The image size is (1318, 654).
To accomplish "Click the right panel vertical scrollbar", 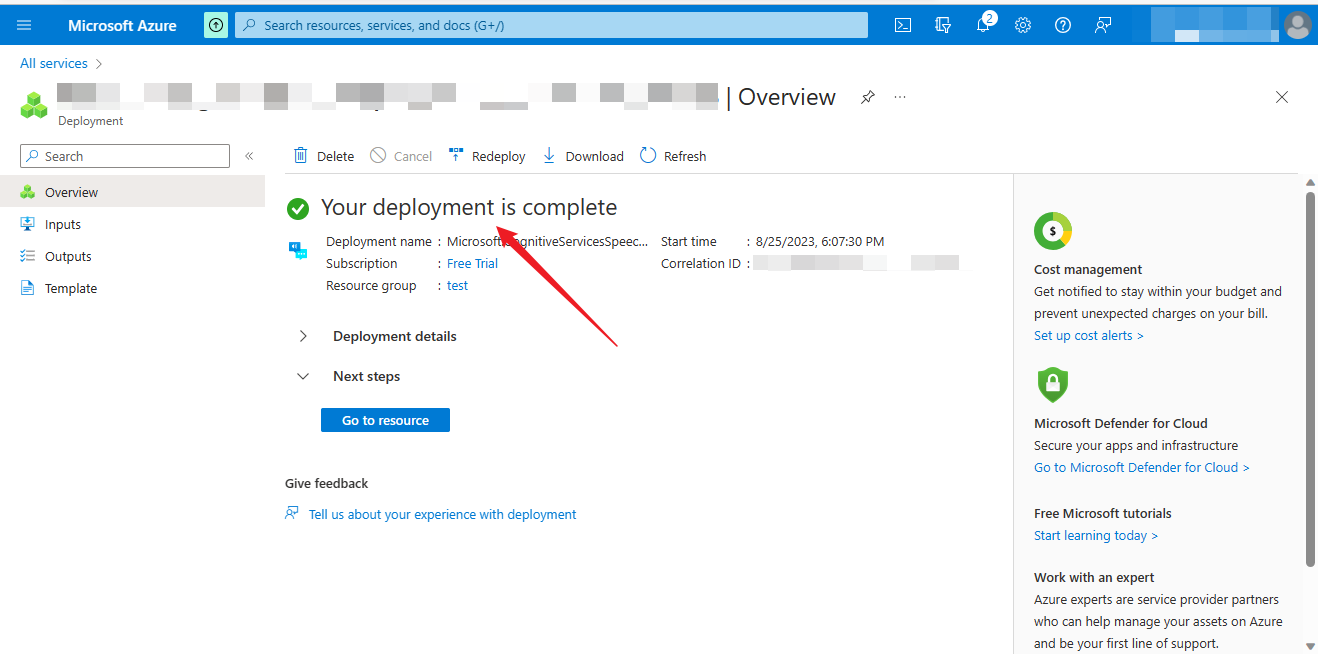I will [x=1310, y=378].
